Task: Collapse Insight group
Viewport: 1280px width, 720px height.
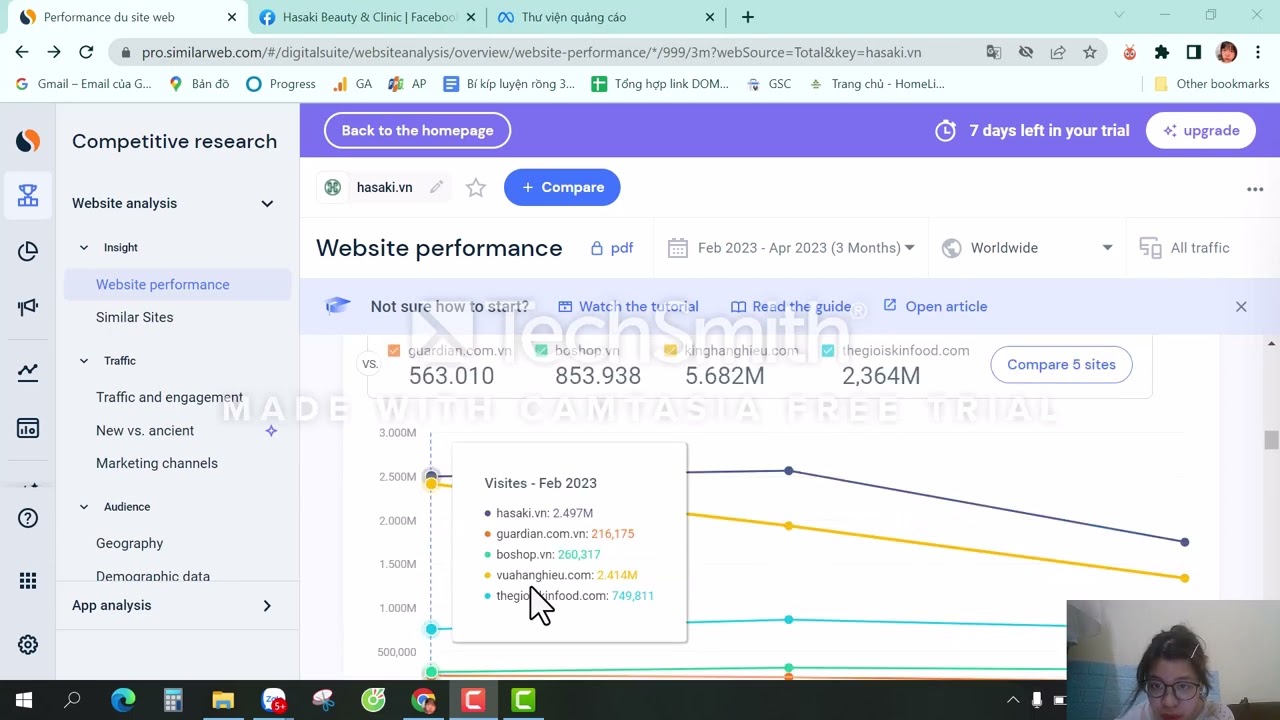Action: (84, 248)
